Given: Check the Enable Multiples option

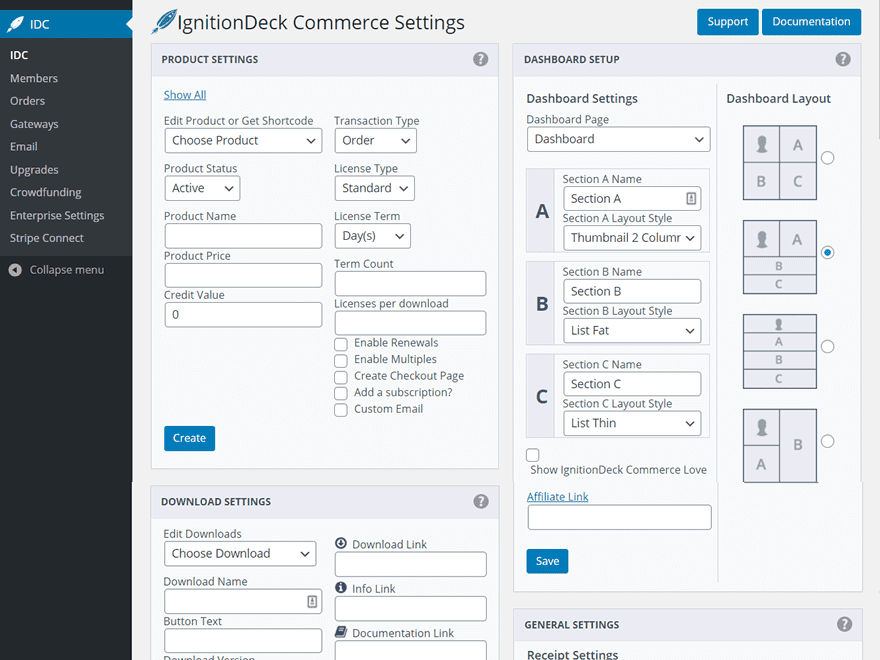Looking at the screenshot, I should tap(341, 360).
